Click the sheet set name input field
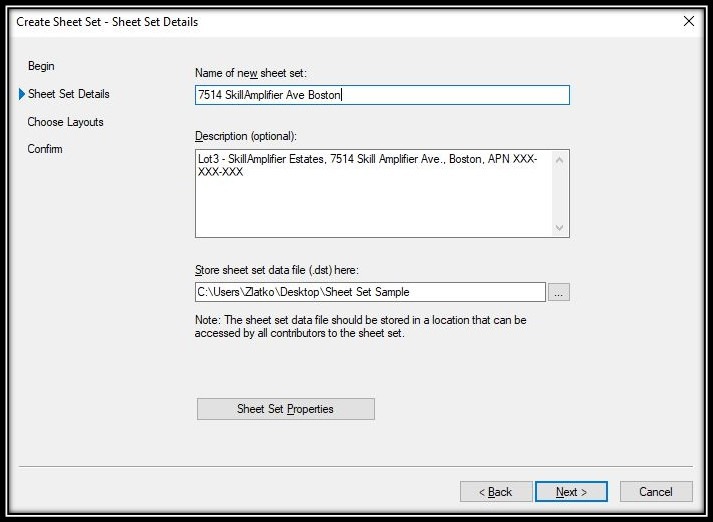This screenshot has height=522, width=713. 382,95
